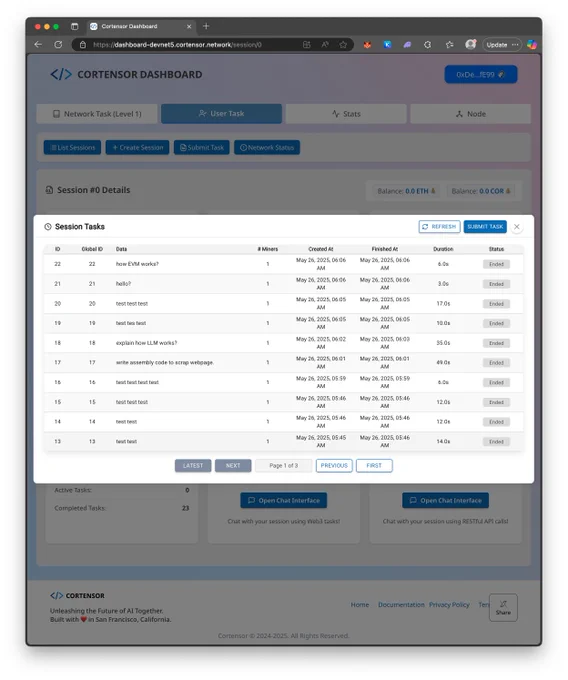Click the Refresh button in Session Tasks
This screenshot has height=680, width=568.
[439, 226]
